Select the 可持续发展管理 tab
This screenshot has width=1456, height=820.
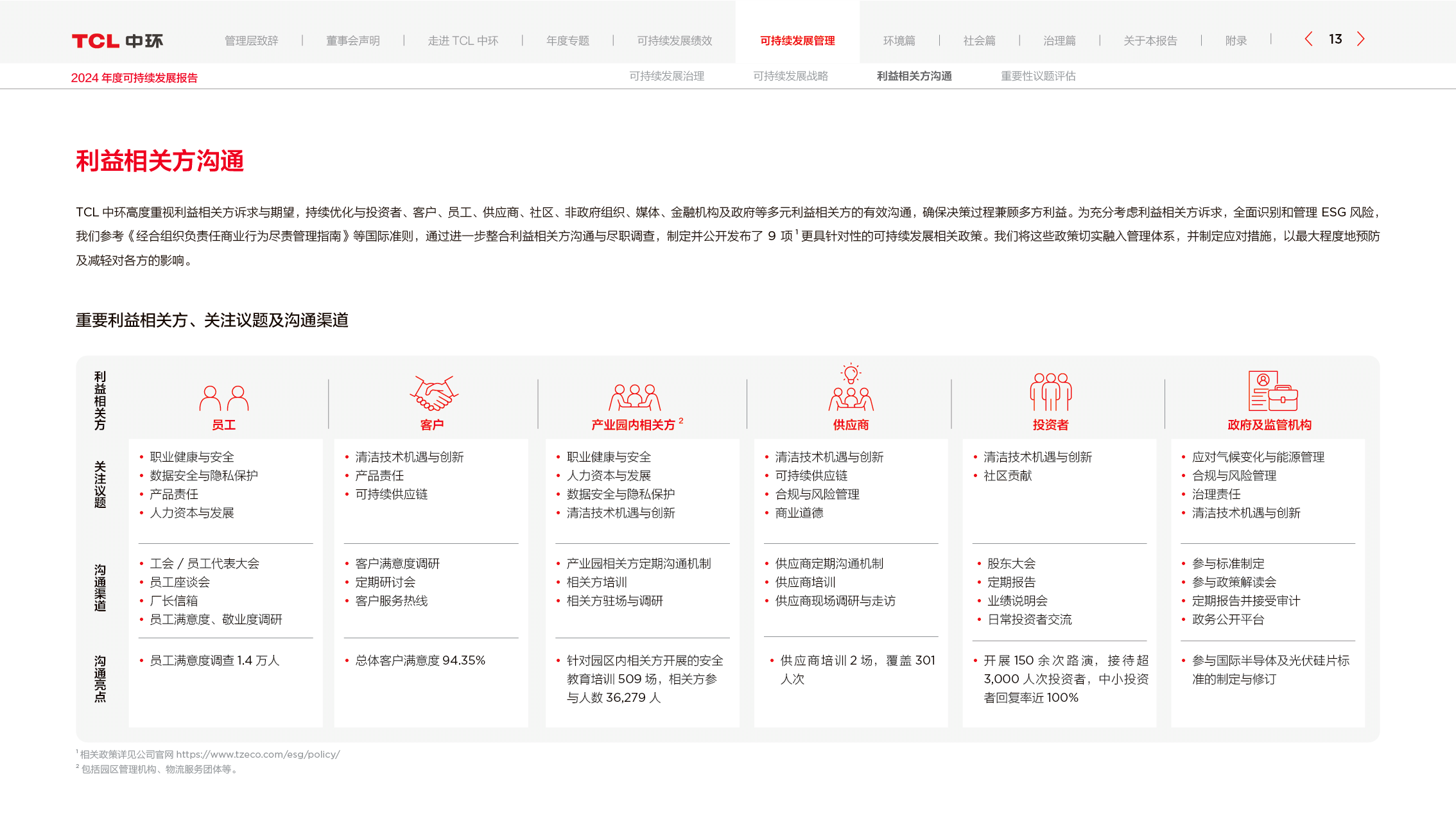point(797,41)
